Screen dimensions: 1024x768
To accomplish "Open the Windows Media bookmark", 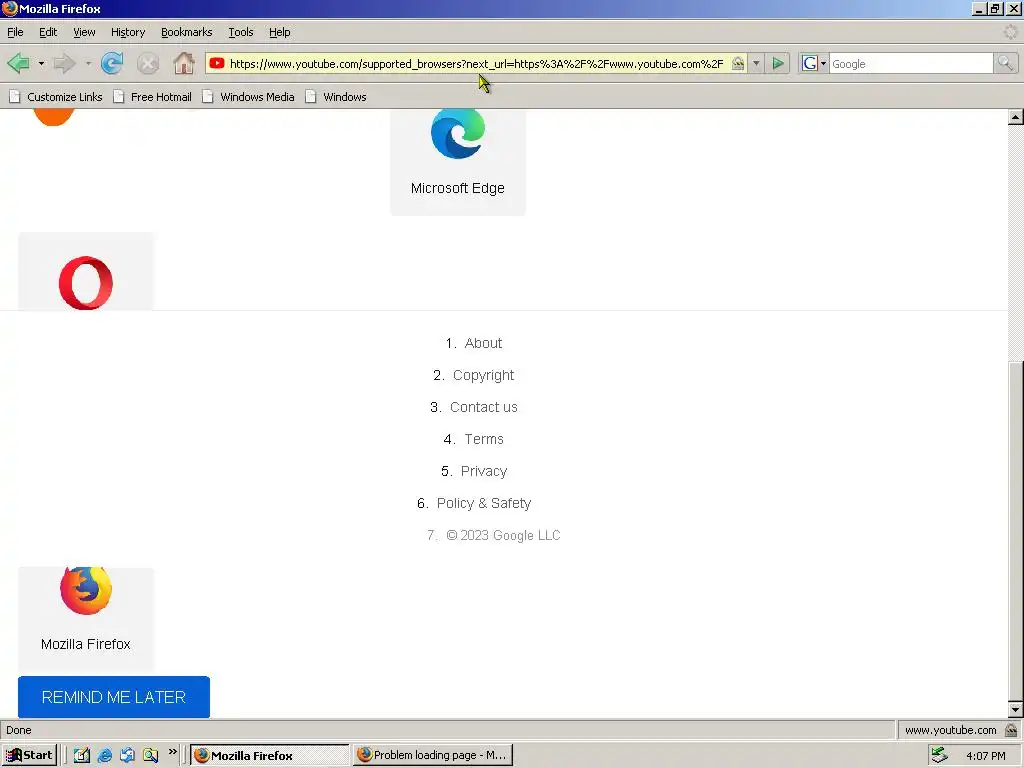I will (248, 97).
